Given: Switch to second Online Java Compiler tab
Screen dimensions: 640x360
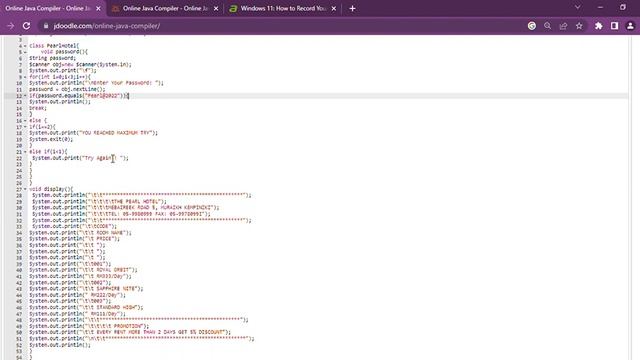Looking at the screenshot, I should [165, 8].
